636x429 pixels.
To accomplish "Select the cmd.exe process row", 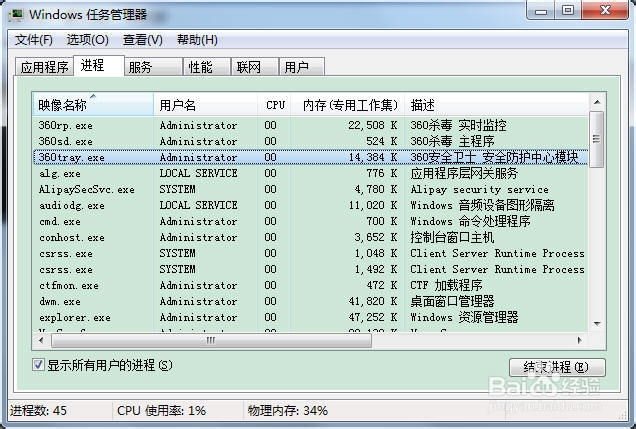I will pyautogui.click(x=311, y=221).
